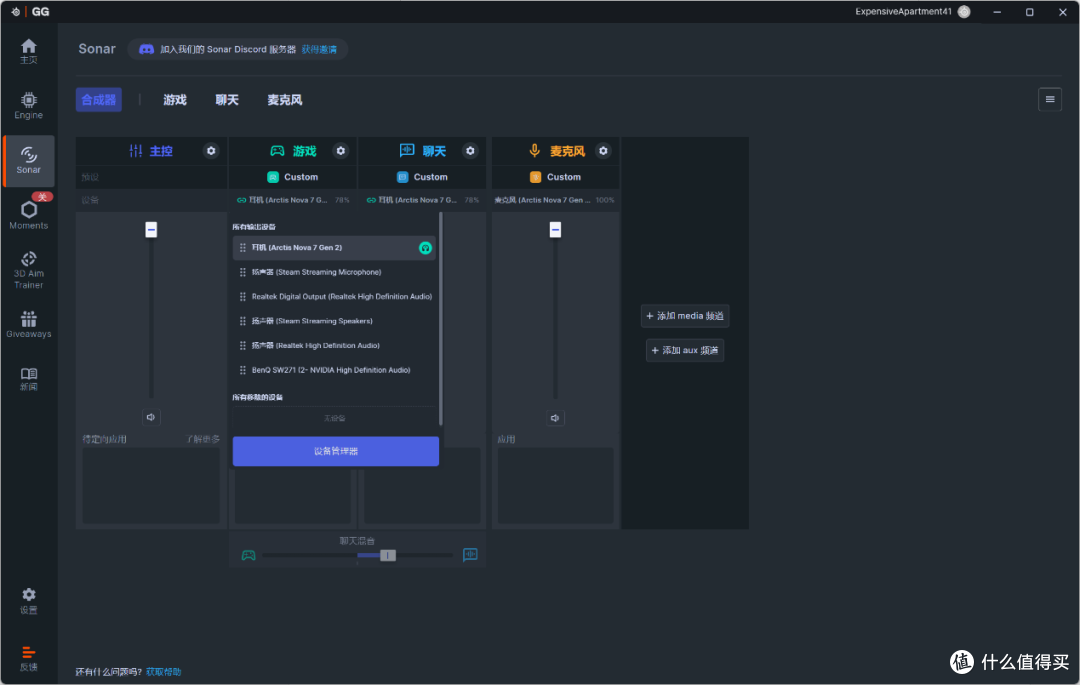
Task: Click the ExpensiveApartment41 username
Action: click(x=903, y=12)
